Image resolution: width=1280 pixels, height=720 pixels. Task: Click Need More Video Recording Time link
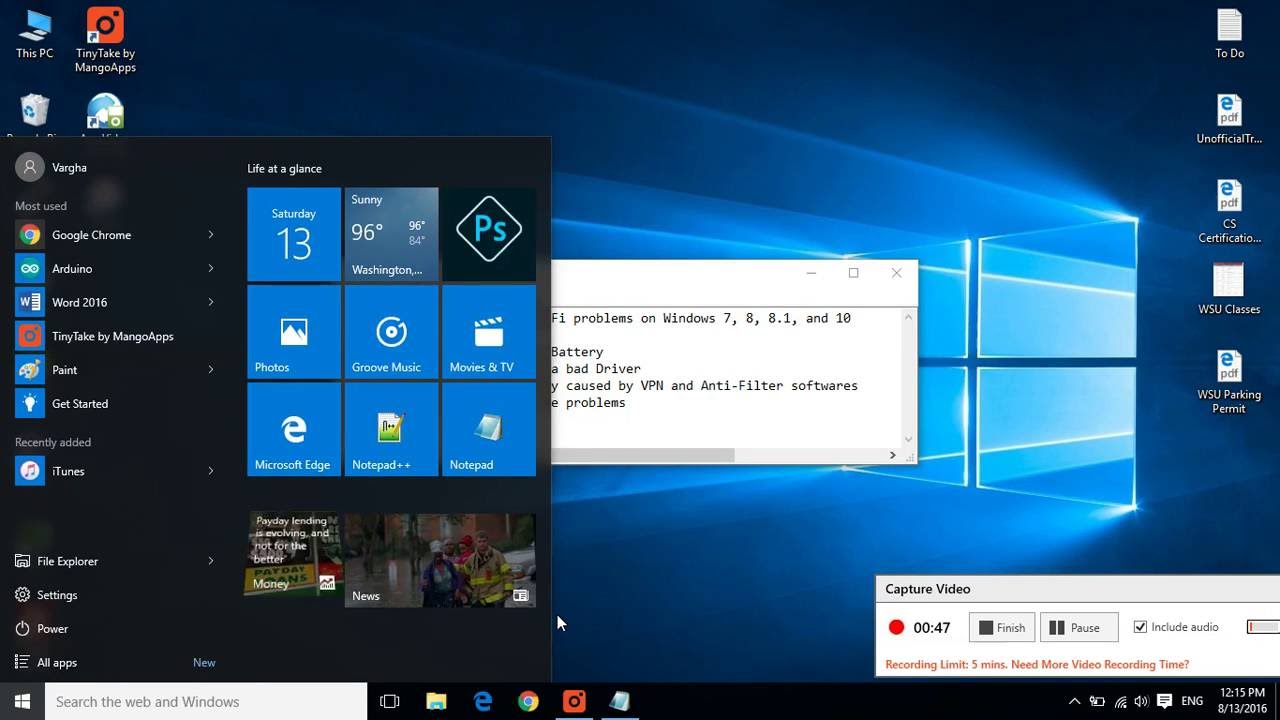click(1099, 664)
